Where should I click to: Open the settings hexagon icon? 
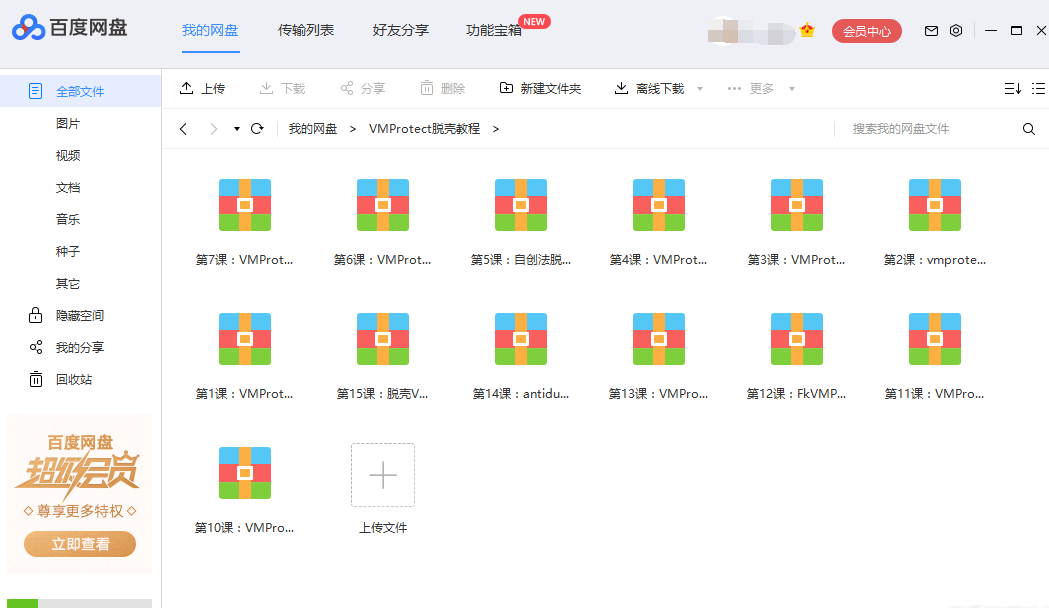click(x=956, y=31)
